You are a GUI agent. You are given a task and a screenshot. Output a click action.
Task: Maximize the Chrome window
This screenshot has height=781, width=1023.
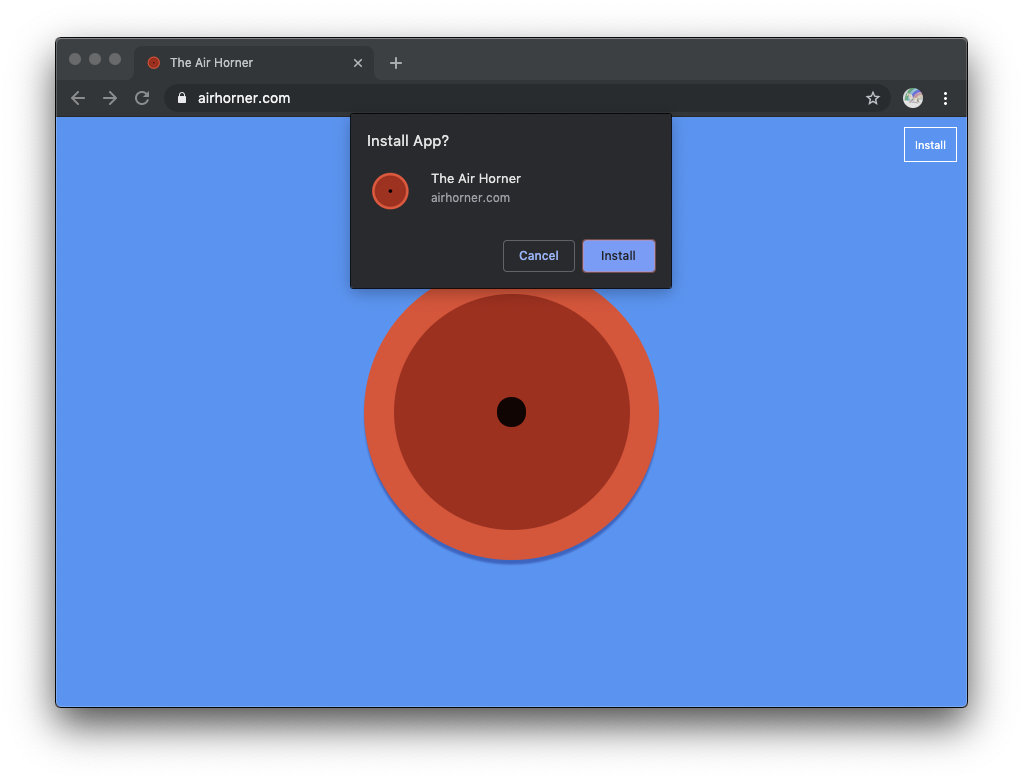click(115, 59)
